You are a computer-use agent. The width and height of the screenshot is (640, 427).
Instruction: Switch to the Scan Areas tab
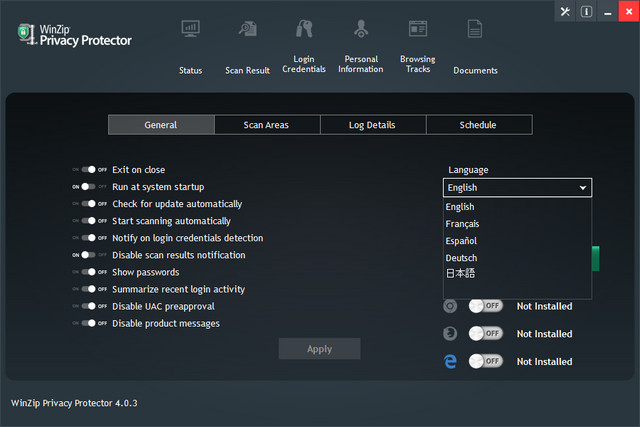(267, 125)
